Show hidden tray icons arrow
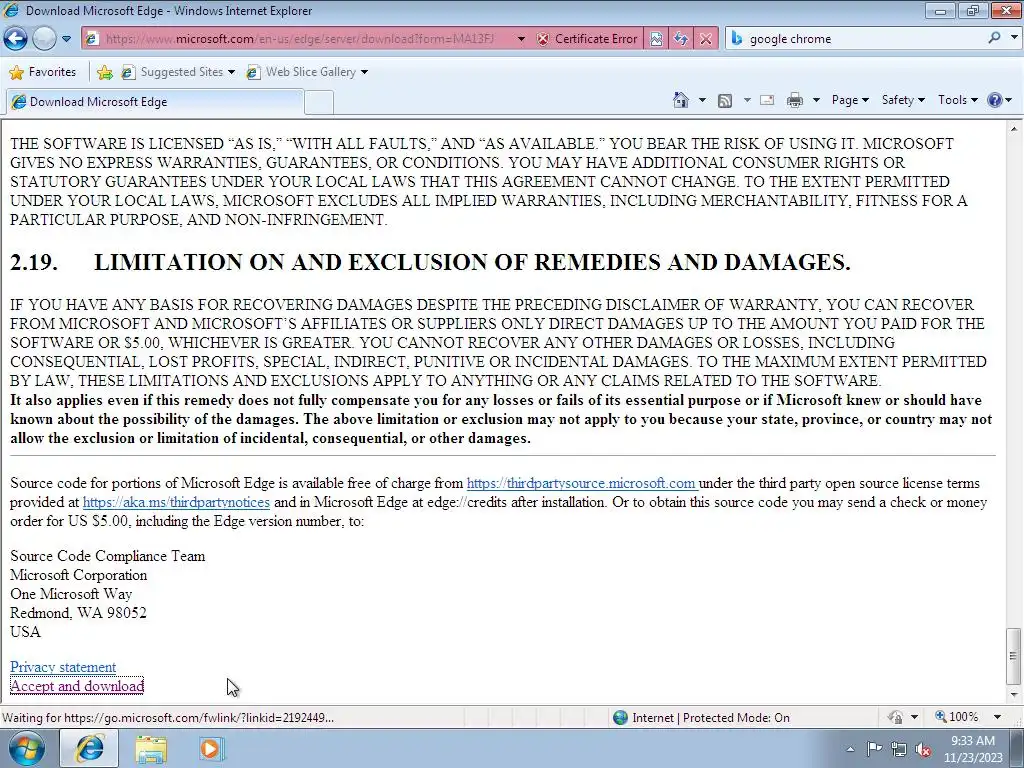Viewport: 1024px width, 768px height. [850, 749]
